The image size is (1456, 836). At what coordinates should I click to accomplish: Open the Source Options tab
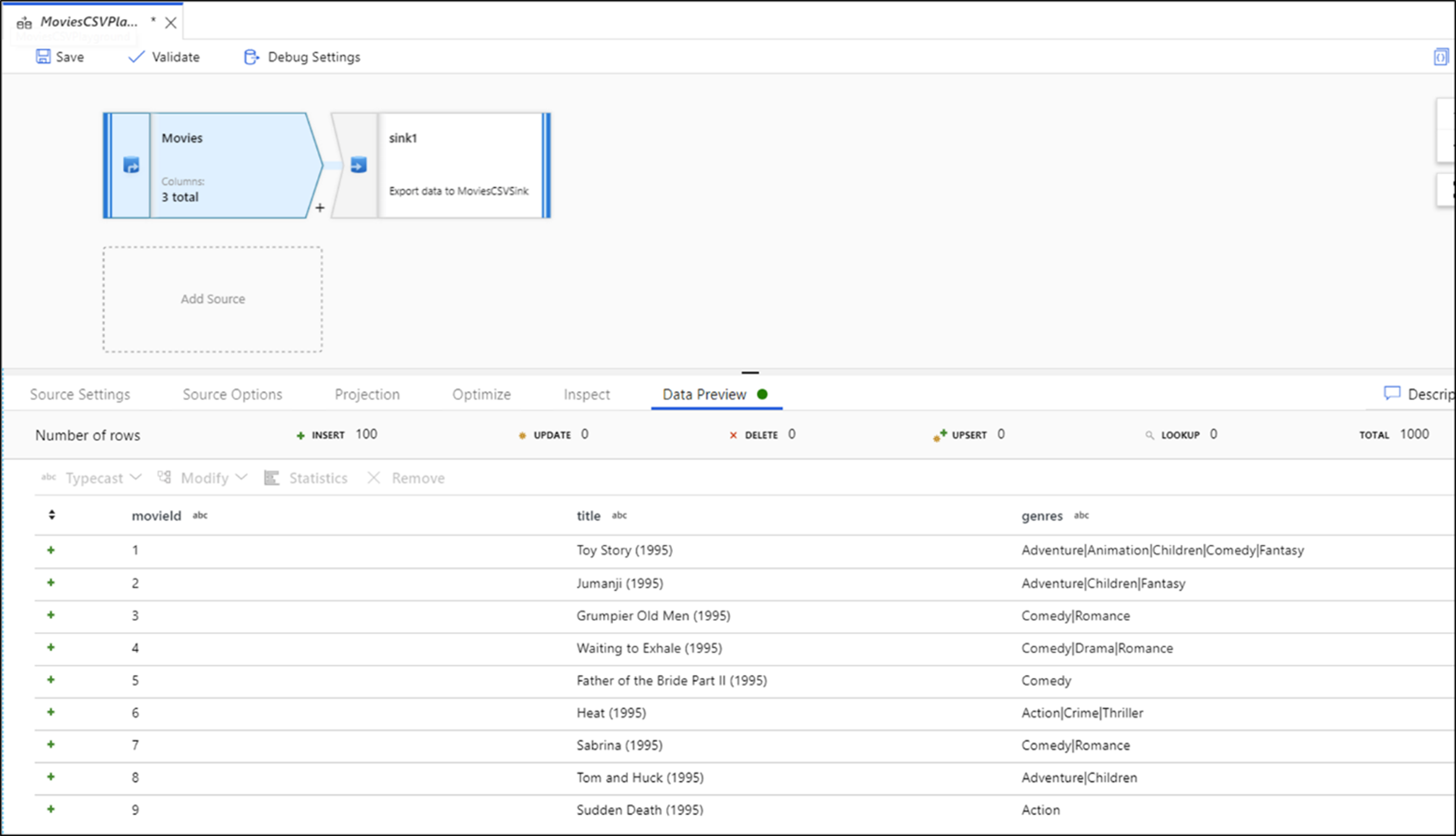point(232,394)
